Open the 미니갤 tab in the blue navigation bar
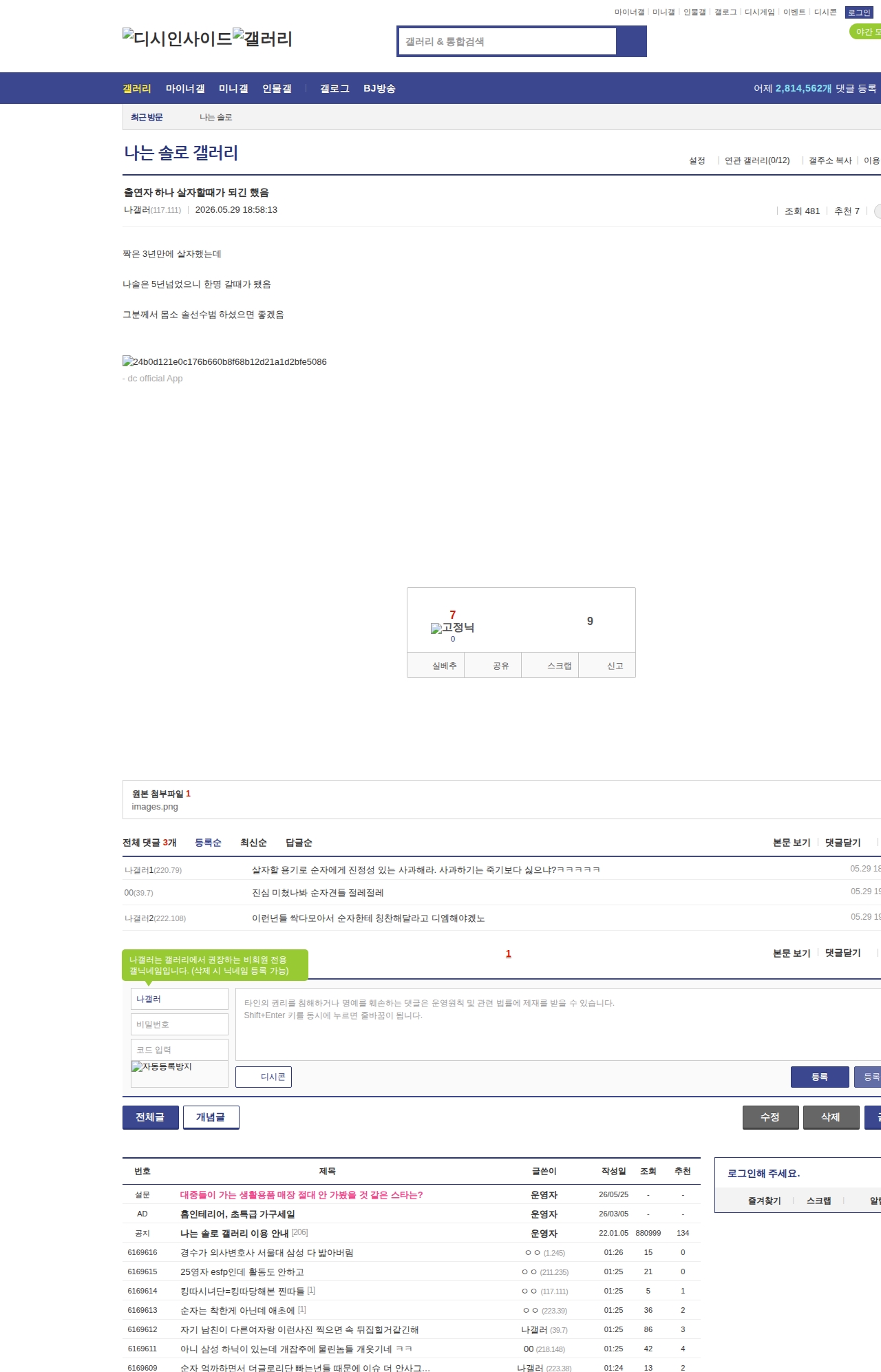 pyautogui.click(x=233, y=89)
